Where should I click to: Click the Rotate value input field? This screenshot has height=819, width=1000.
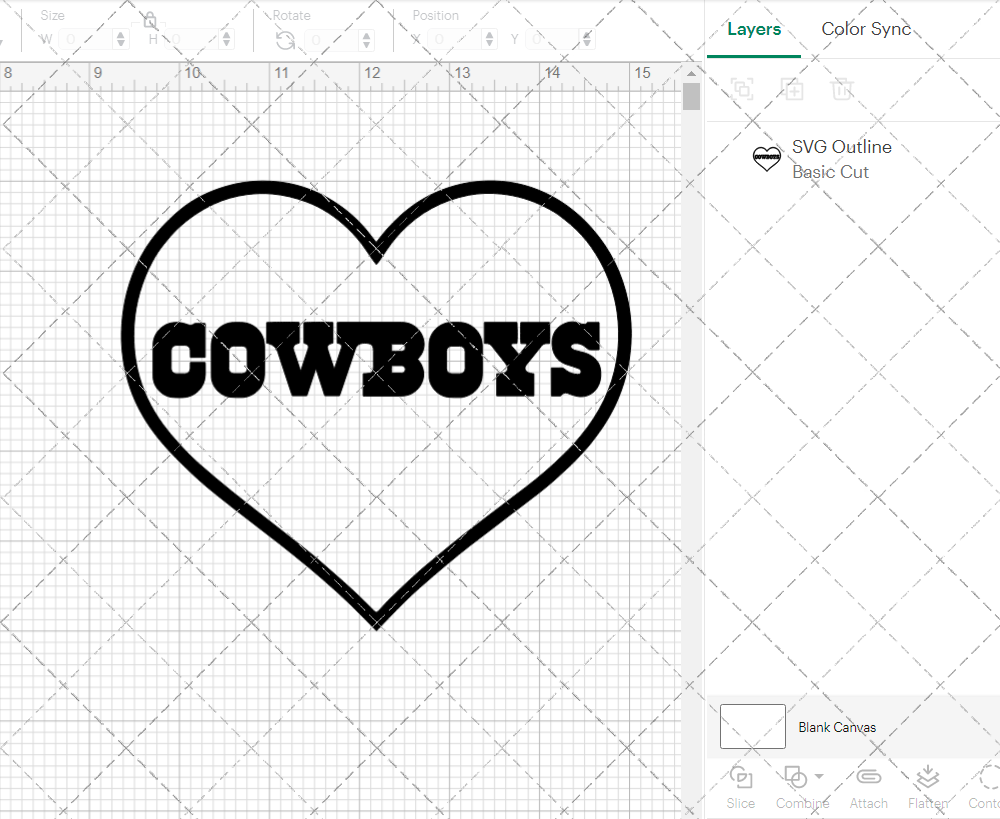coord(330,40)
